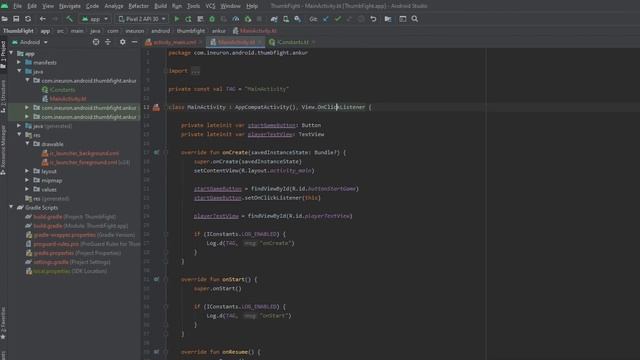Run the app with the green play icon
The image size is (640, 360).
pyautogui.click(x=177, y=19)
